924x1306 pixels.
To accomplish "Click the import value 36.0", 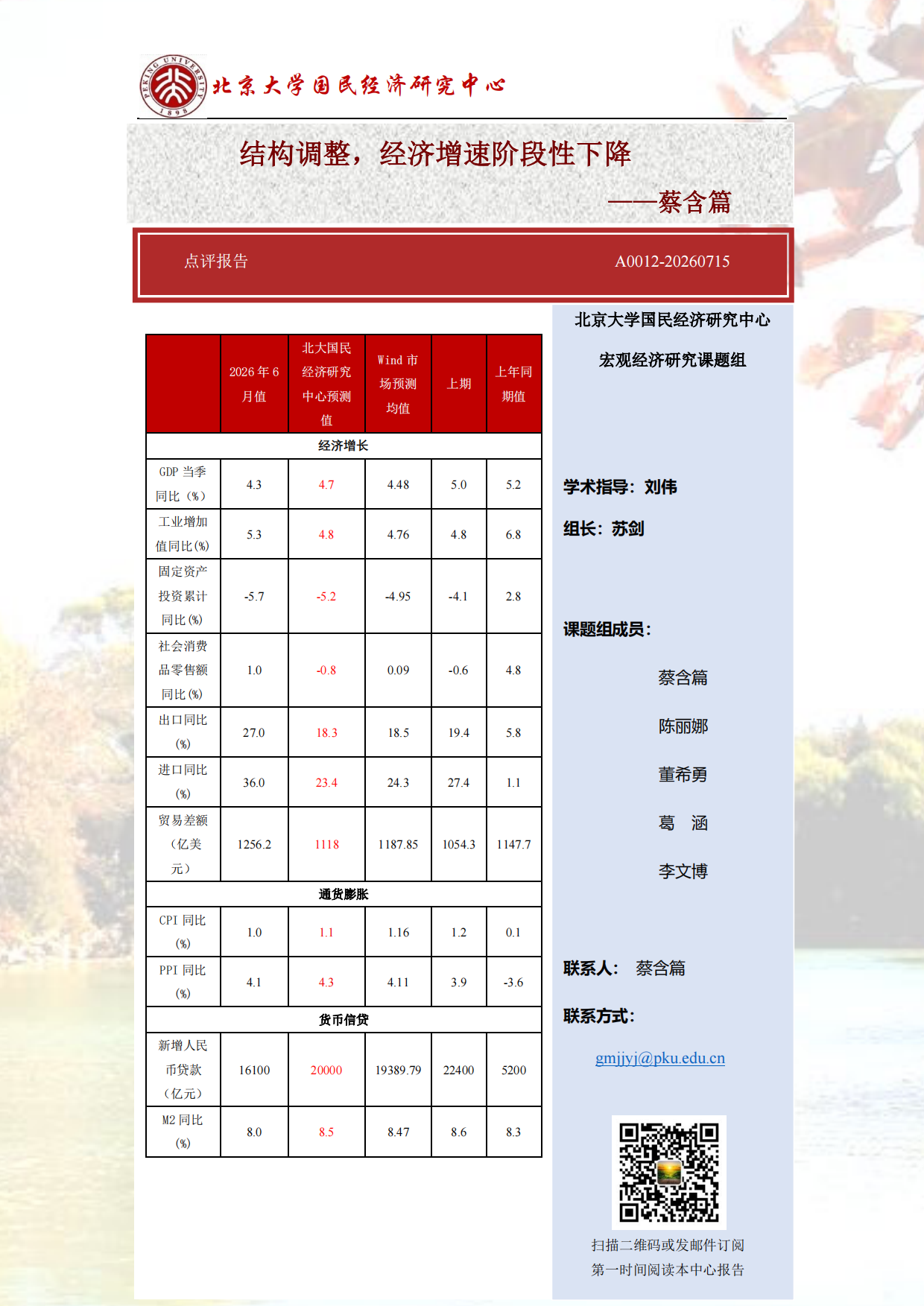I will pos(254,782).
